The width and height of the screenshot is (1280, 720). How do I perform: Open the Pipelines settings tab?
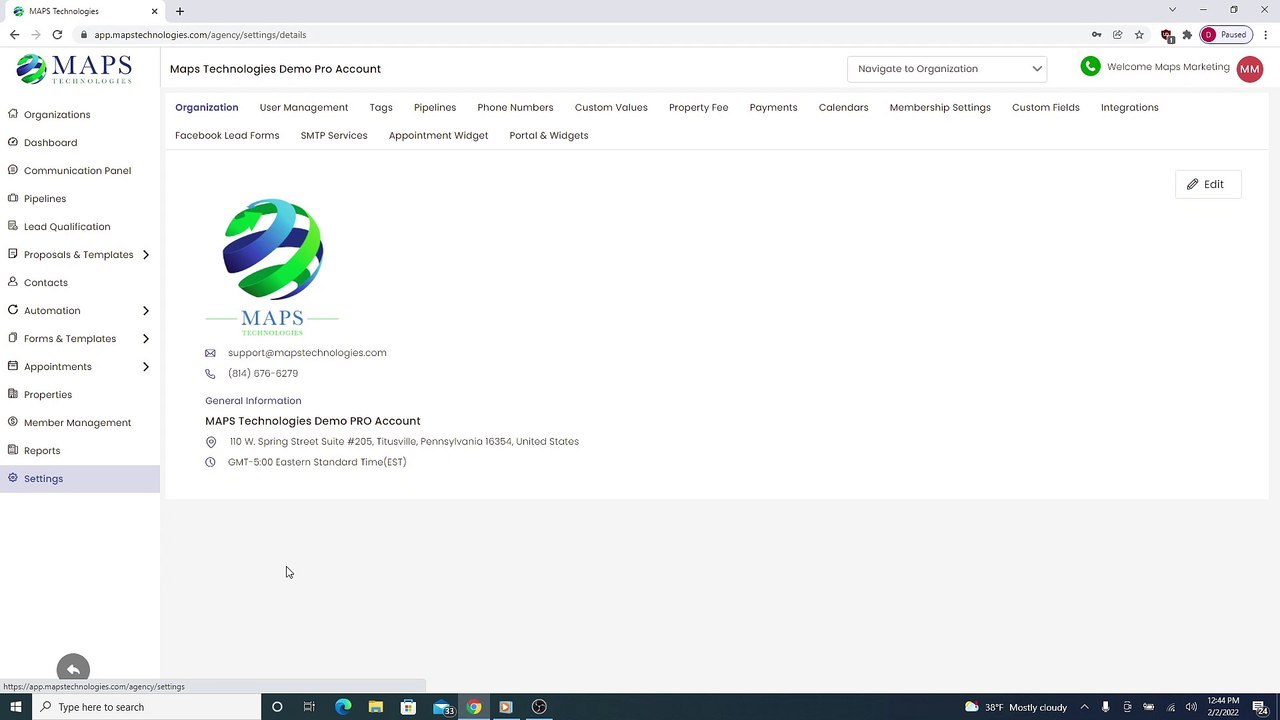(x=435, y=107)
